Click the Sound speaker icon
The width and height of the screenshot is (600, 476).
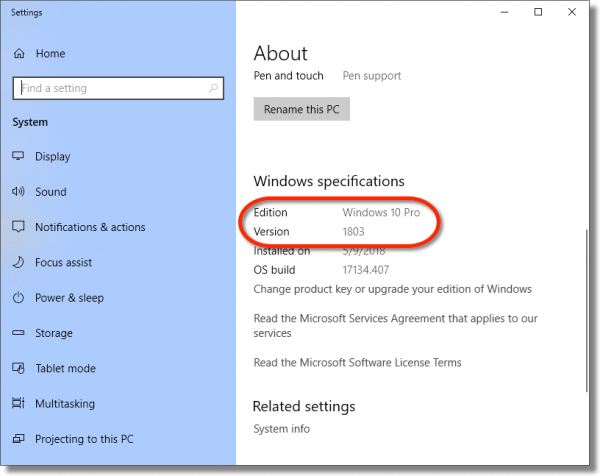[18, 191]
